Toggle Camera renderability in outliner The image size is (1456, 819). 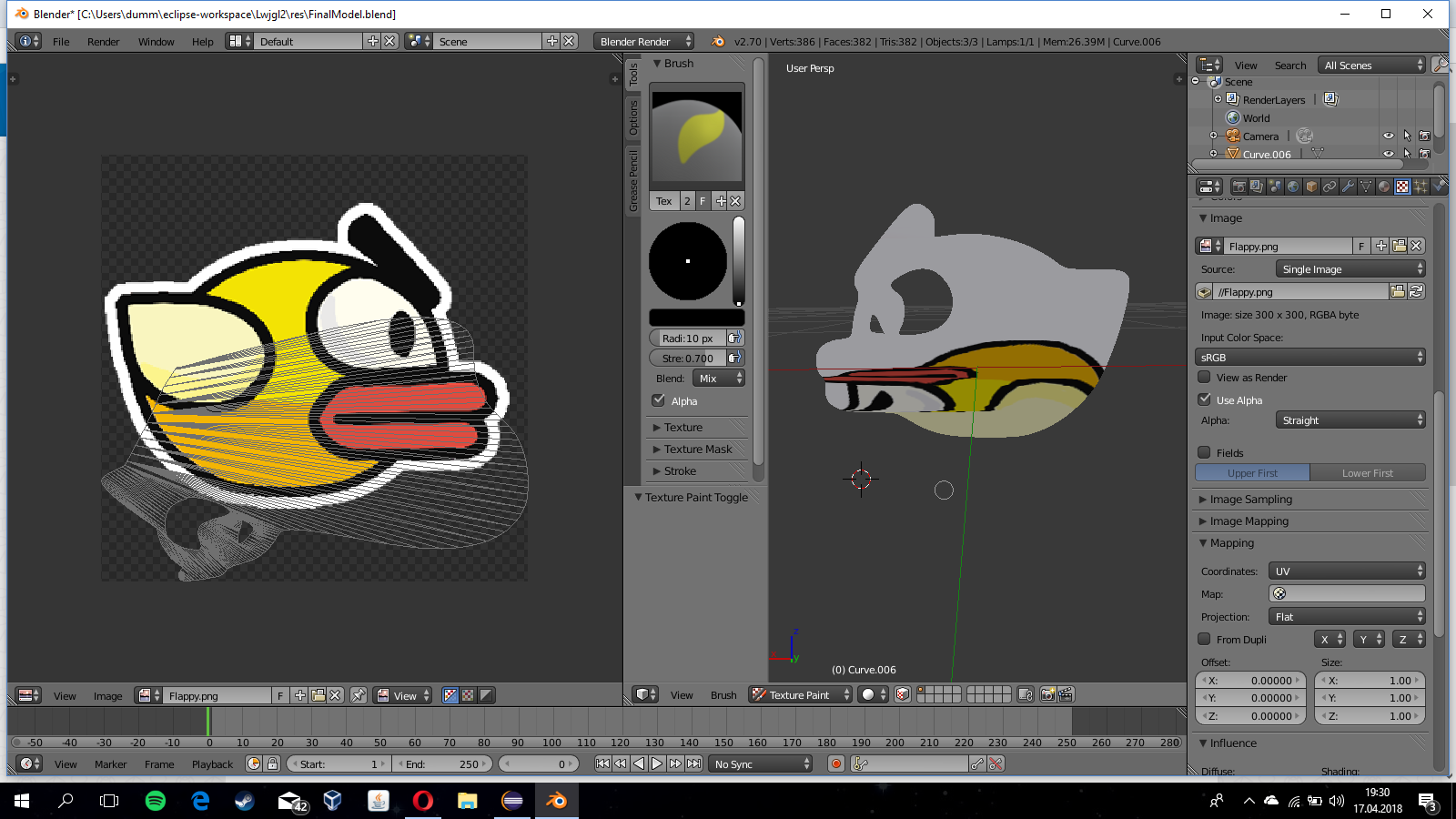(x=1424, y=136)
